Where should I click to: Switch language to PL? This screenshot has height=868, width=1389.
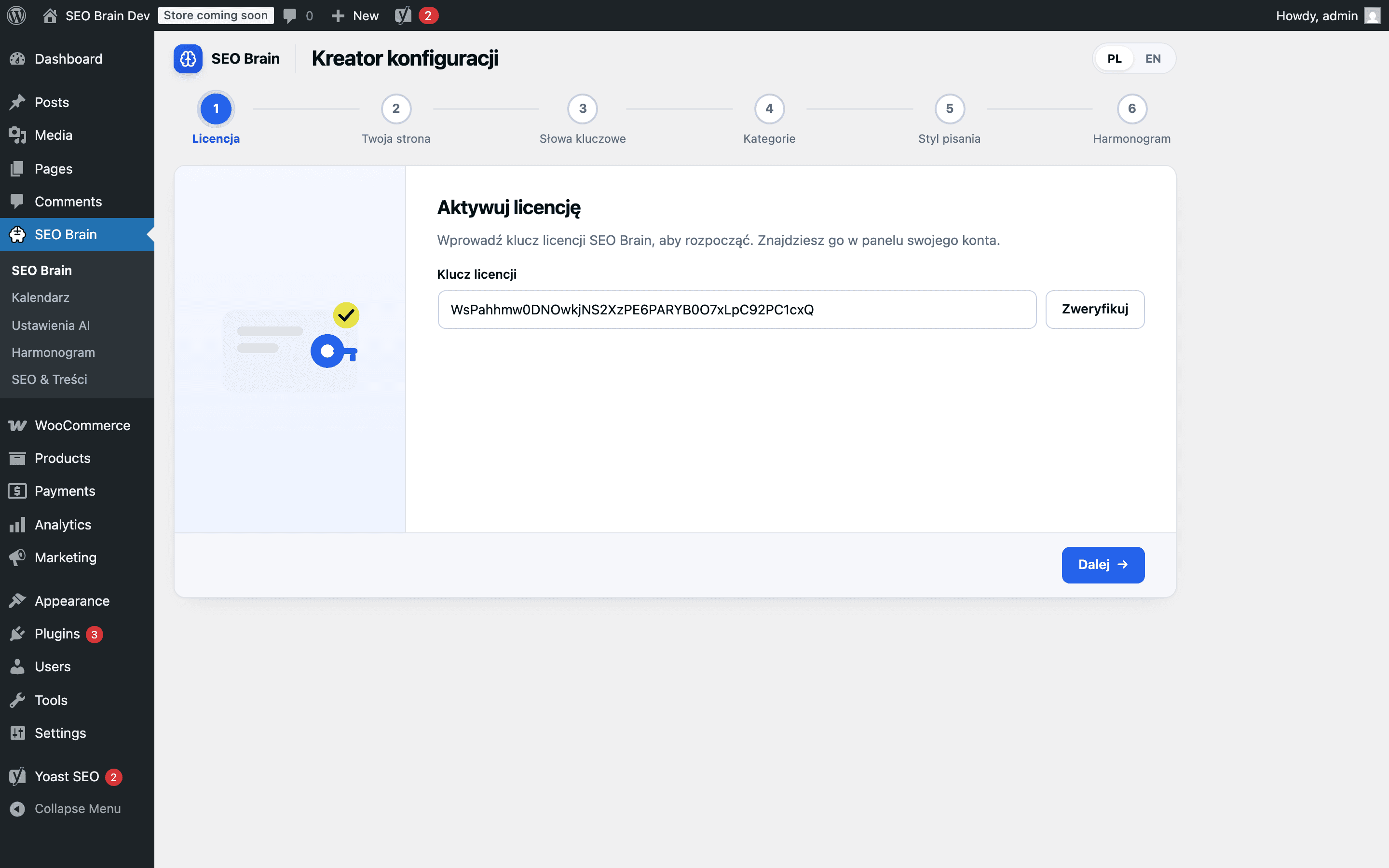[1114, 58]
